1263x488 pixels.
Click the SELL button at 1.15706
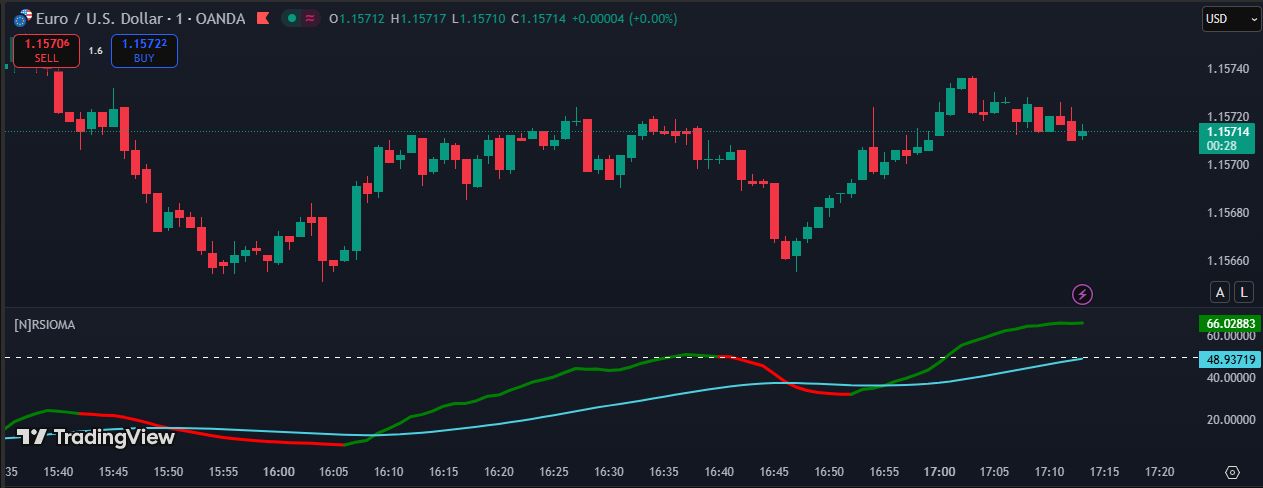(x=47, y=50)
